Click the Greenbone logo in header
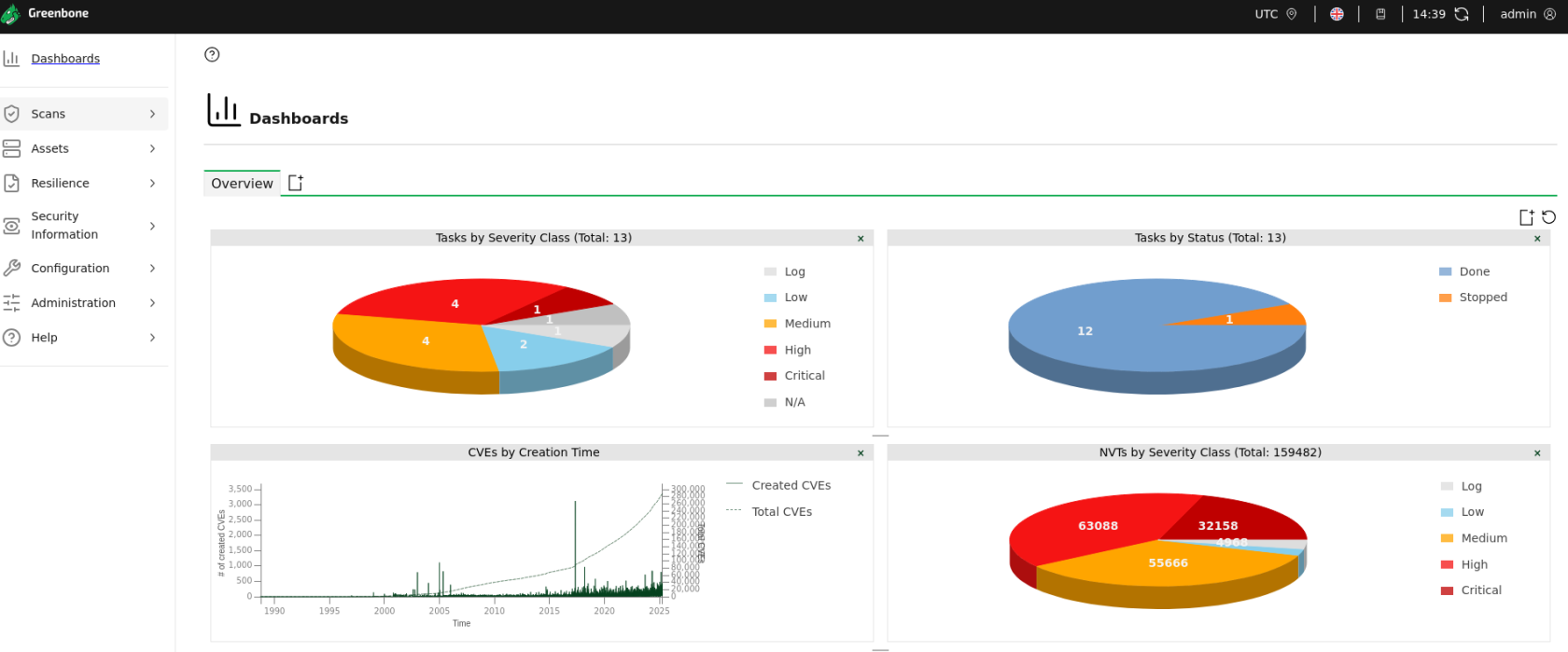 [x=47, y=14]
